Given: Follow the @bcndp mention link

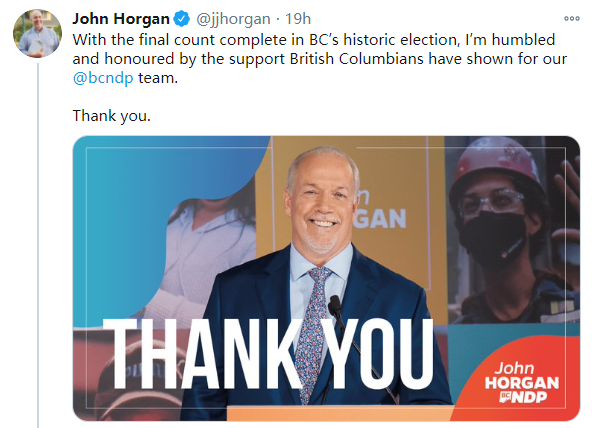Looking at the screenshot, I should click(x=103, y=78).
